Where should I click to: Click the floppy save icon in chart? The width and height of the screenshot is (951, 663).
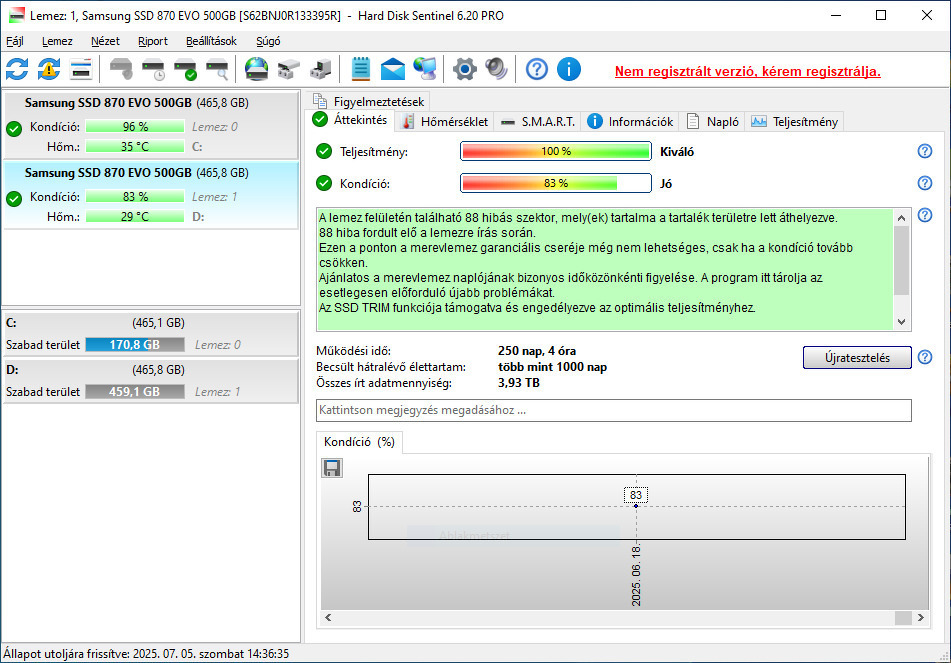[x=332, y=468]
